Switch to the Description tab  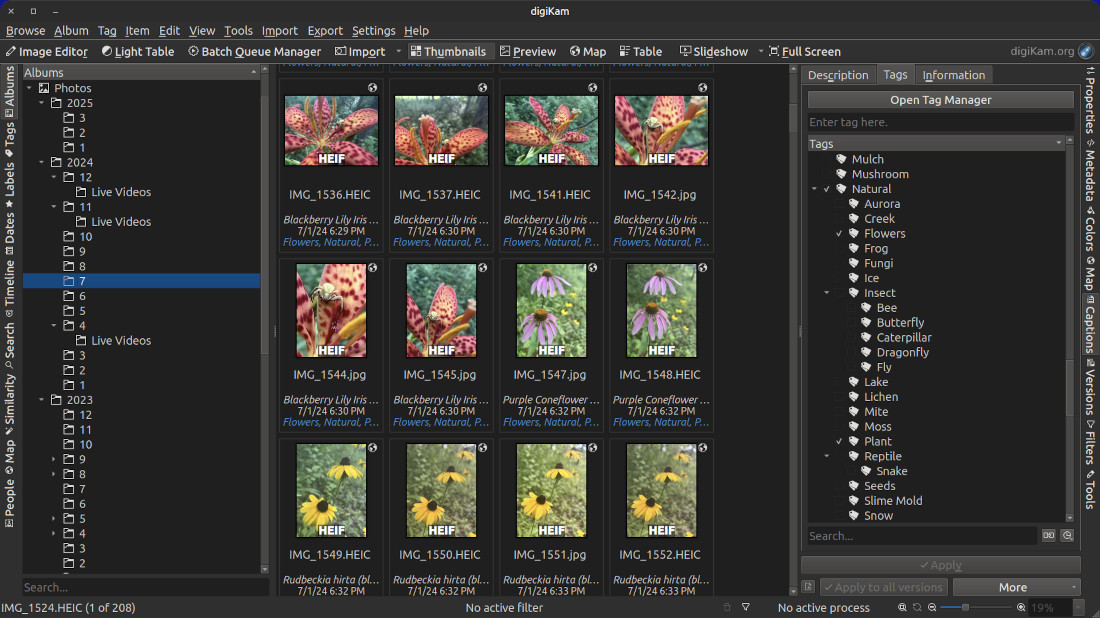point(838,74)
